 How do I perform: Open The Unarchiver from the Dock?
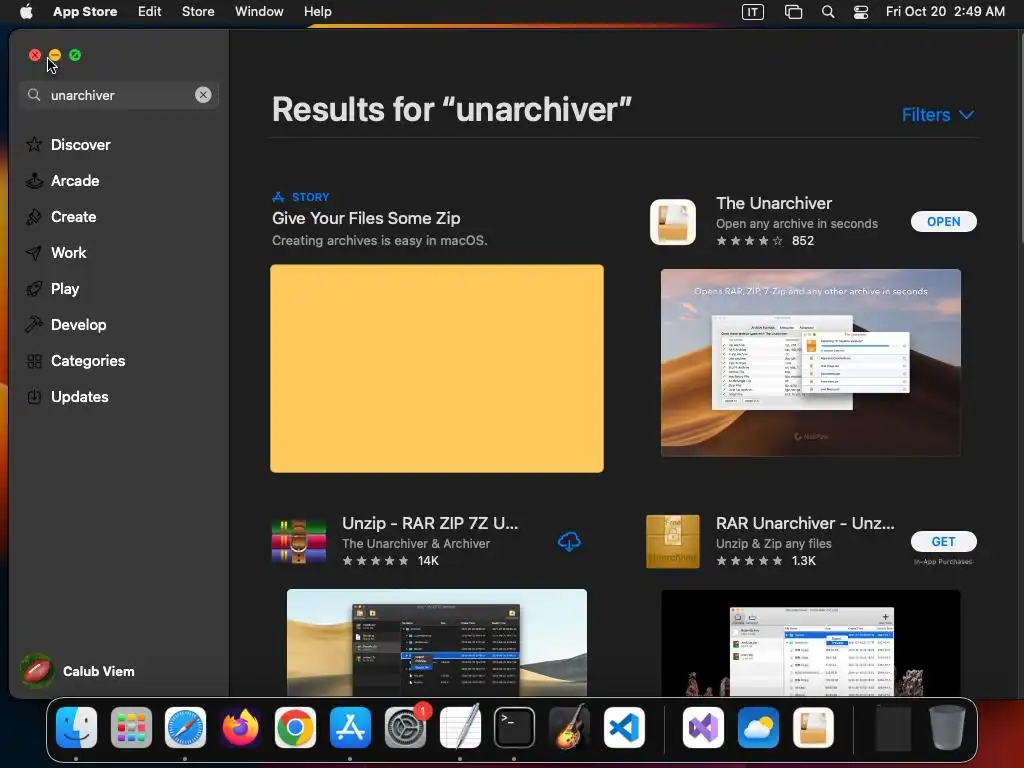coord(813,728)
